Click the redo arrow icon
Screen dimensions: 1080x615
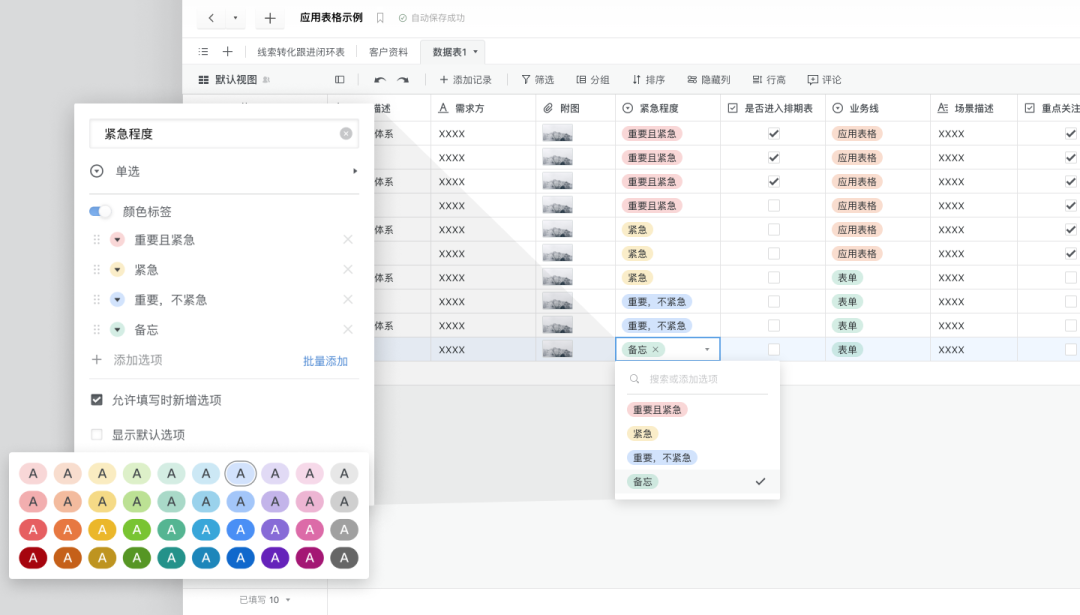[404, 79]
